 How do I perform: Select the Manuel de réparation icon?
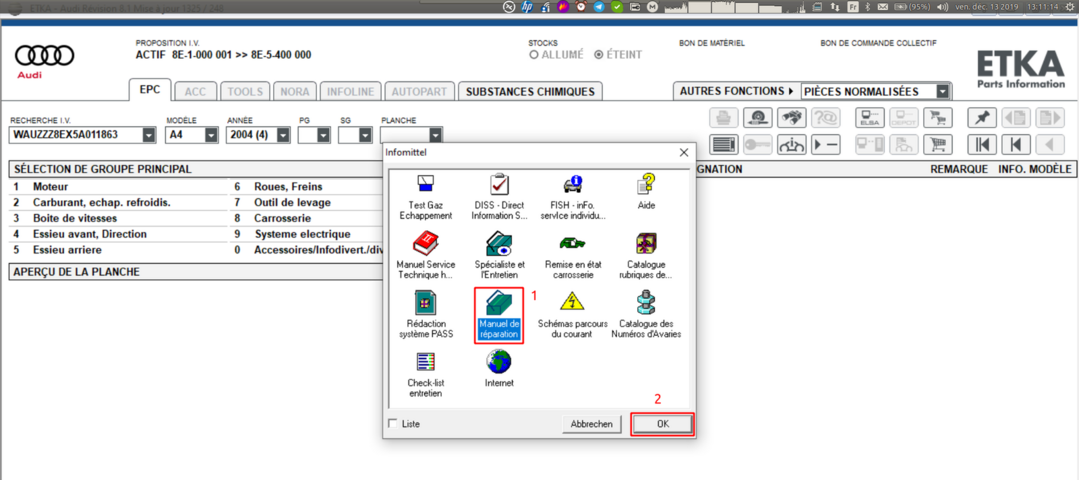[500, 316]
